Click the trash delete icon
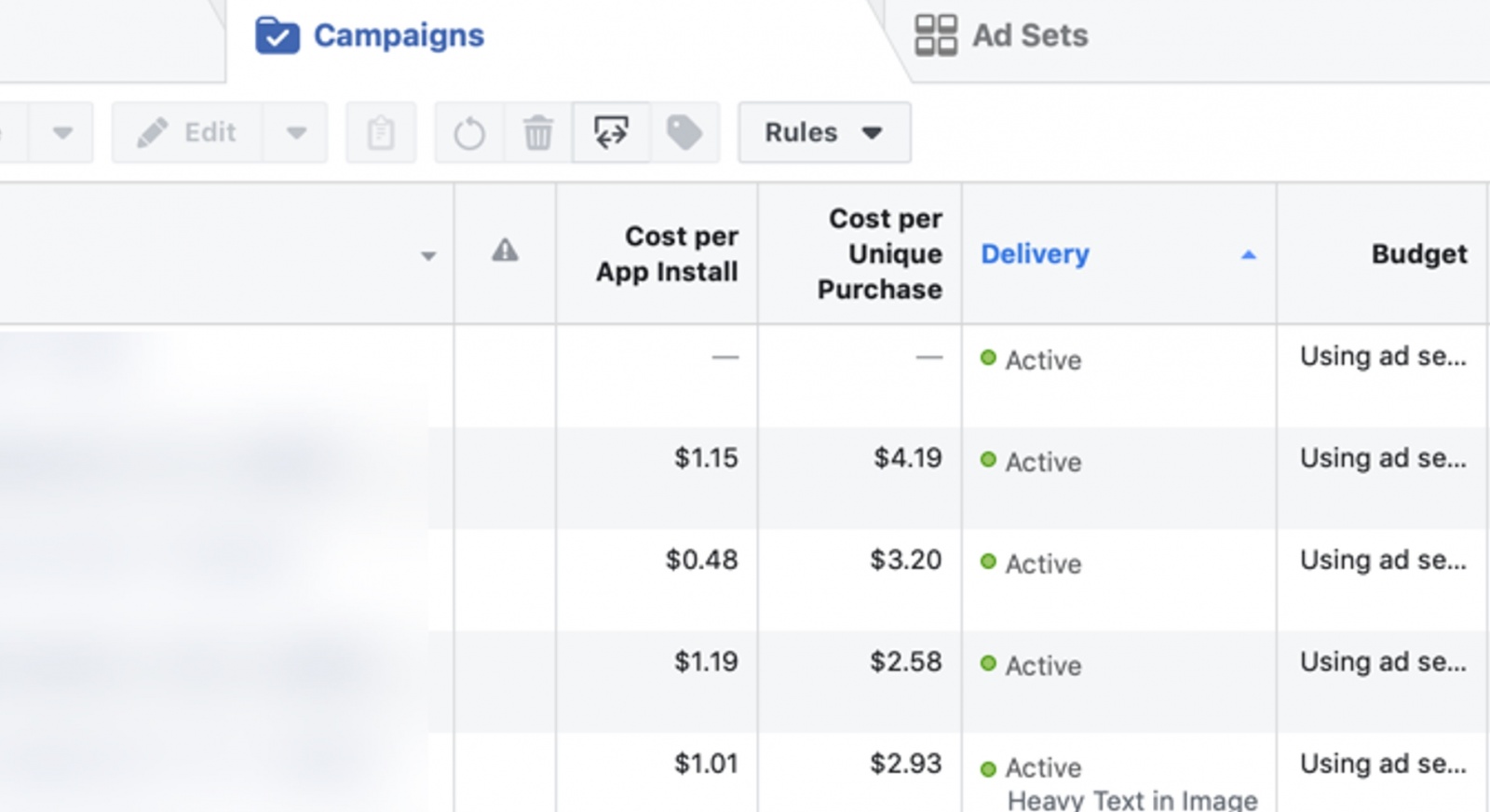The width and height of the screenshot is (1490, 812). click(538, 133)
